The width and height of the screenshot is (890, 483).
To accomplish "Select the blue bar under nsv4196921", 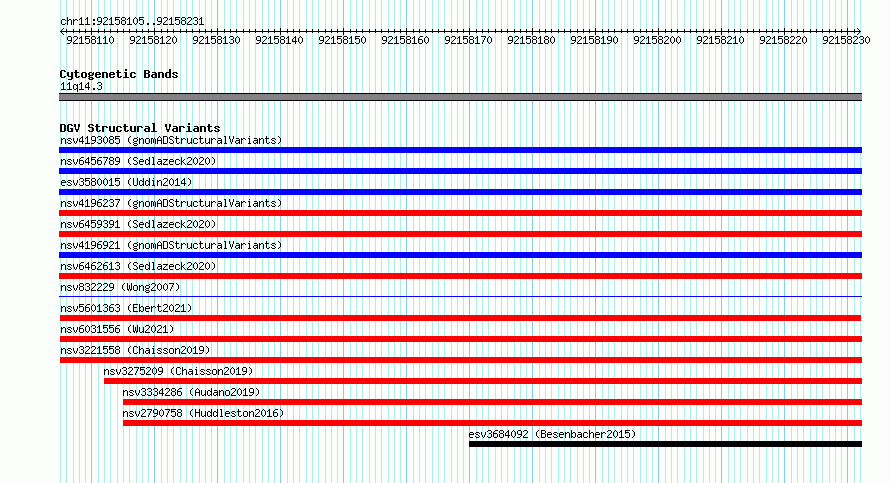I will point(460,255).
